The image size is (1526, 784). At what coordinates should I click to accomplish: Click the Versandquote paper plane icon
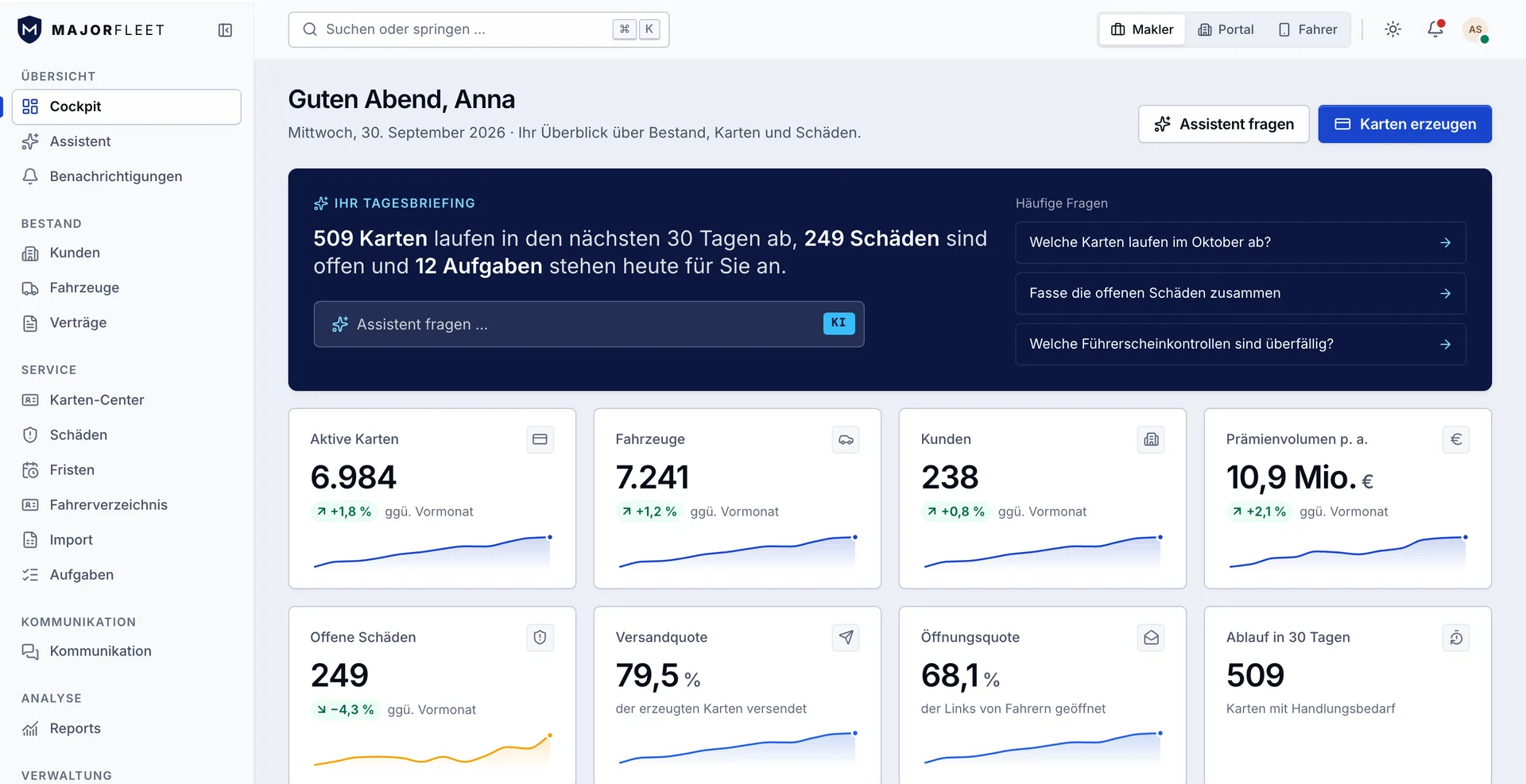tap(846, 637)
